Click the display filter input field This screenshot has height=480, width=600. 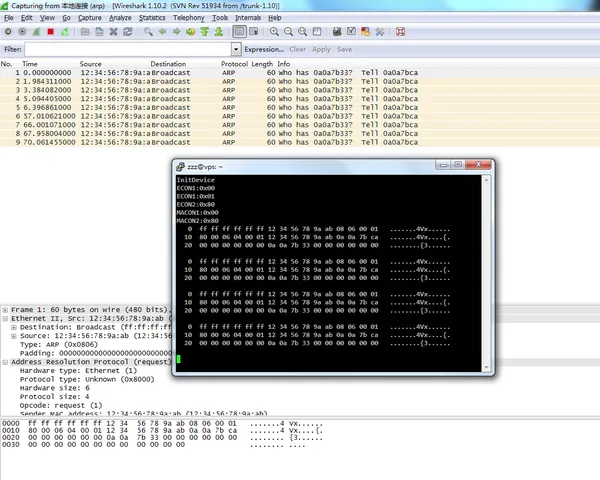(x=128, y=49)
